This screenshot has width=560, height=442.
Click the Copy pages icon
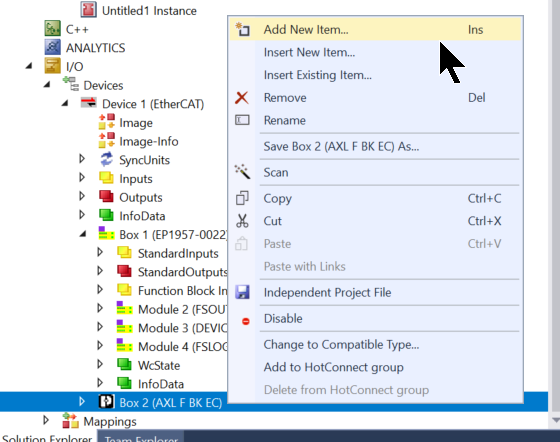click(x=242, y=198)
